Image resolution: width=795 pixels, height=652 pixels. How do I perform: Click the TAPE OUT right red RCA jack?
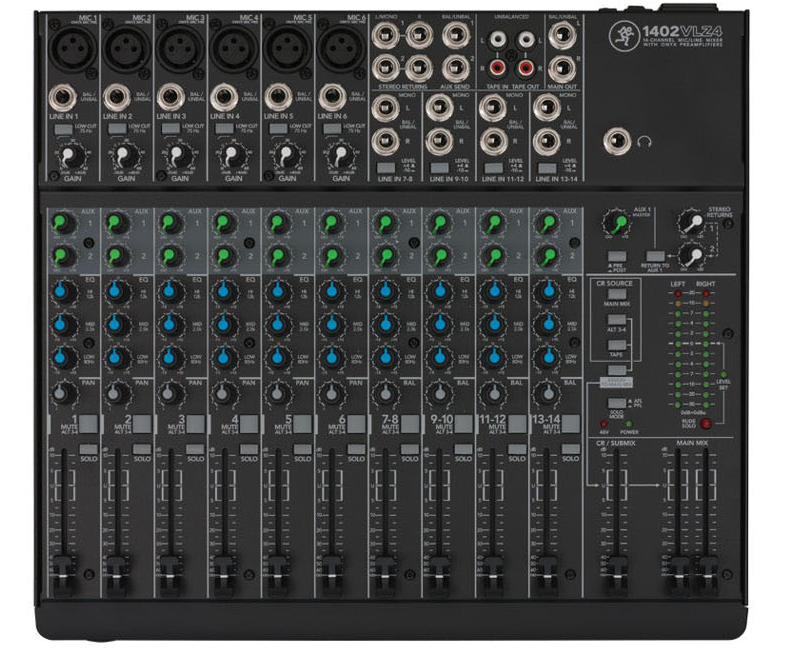tap(525, 66)
